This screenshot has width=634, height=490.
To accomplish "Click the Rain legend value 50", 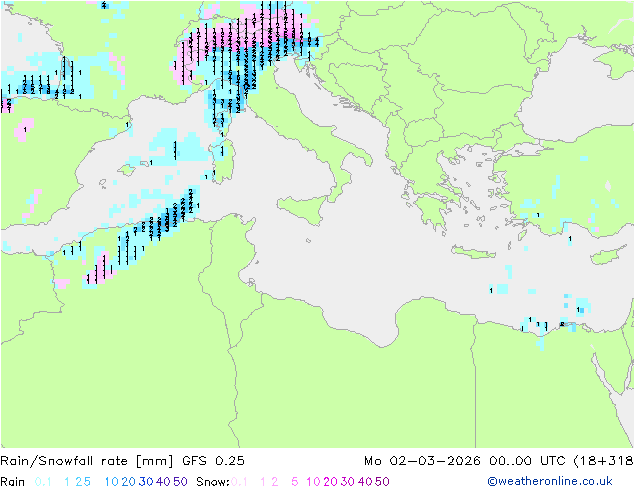I will point(180,482).
